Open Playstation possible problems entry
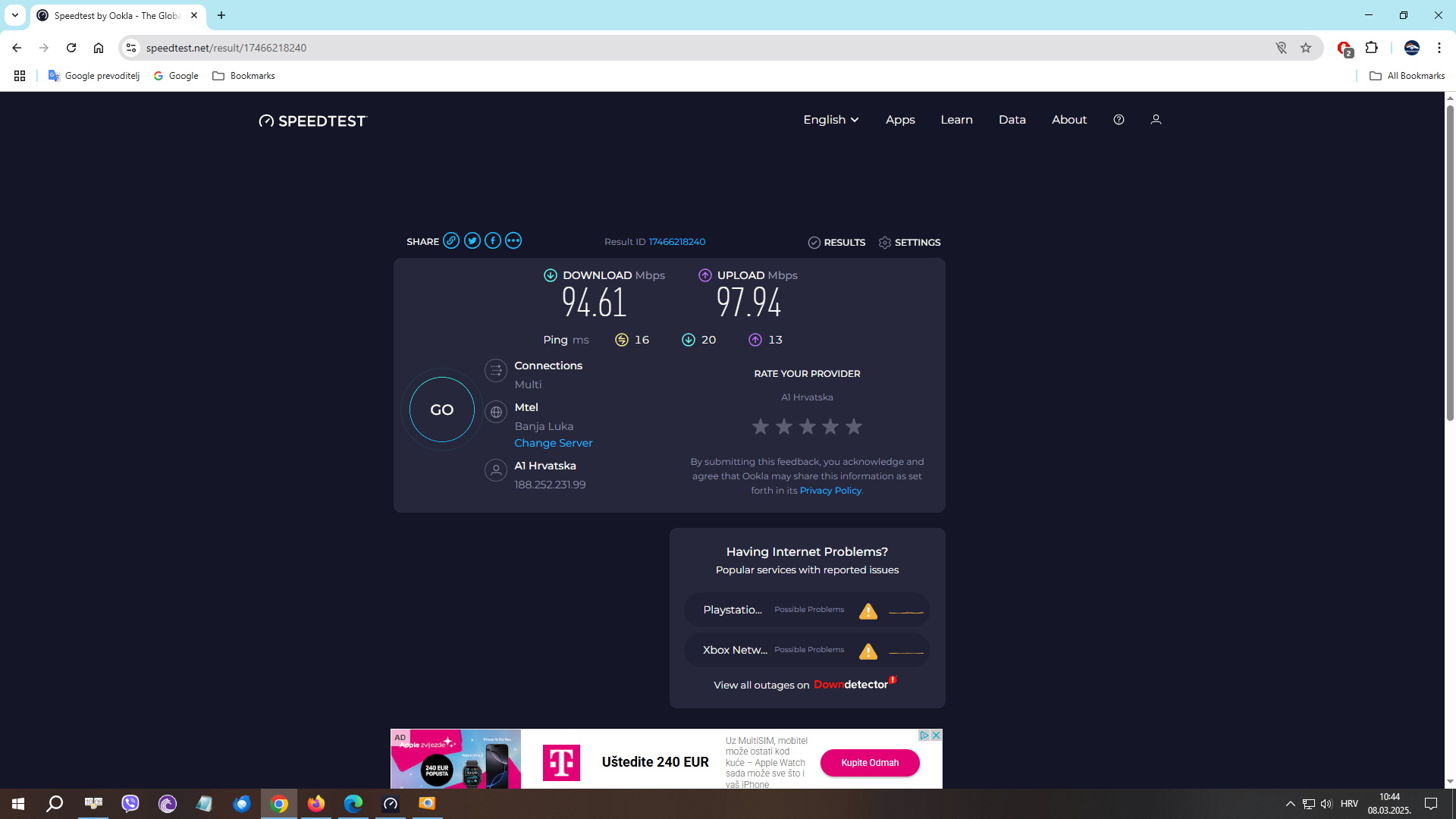Image resolution: width=1456 pixels, height=819 pixels. [807, 610]
